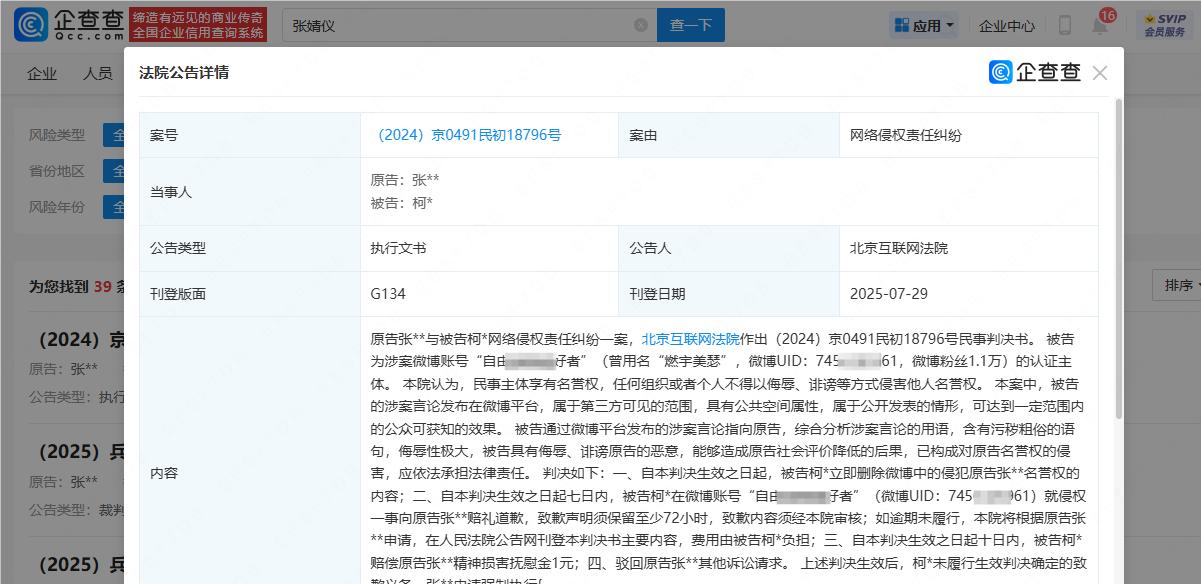Open 北京互联网法院 link in content text
The width and height of the screenshot is (1201, 584).
pos(690,339)
